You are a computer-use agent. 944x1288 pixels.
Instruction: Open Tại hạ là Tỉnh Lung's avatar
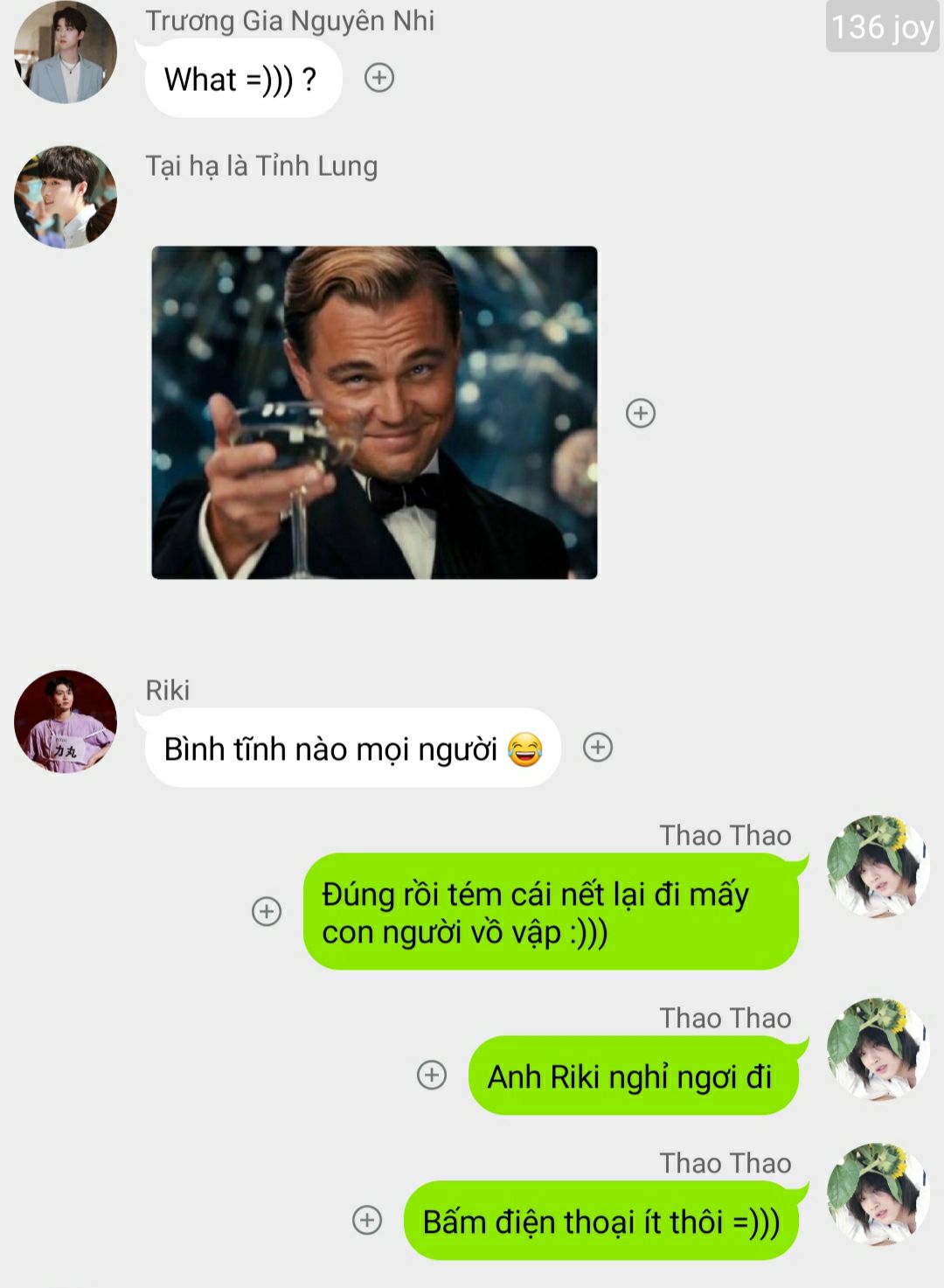(x=66, y=197)
